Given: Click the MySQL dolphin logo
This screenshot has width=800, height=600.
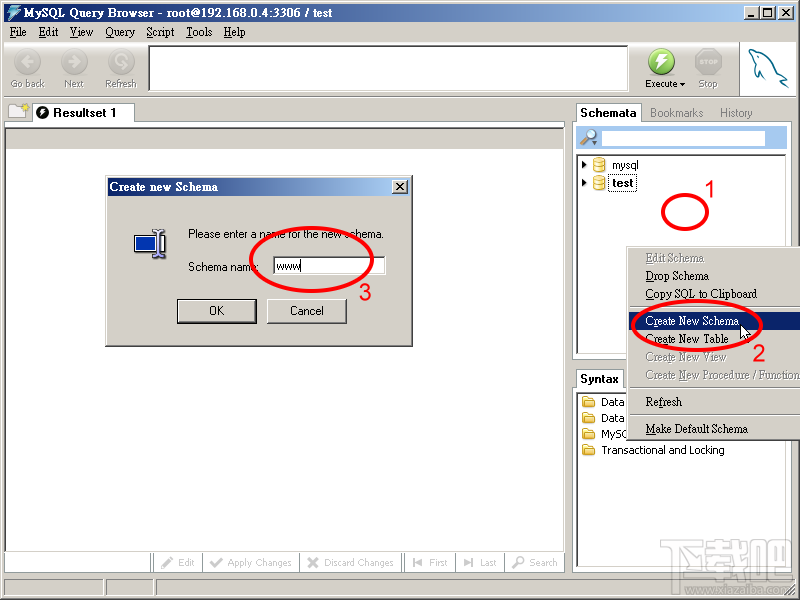Looking at the screenshot, I should [x=768, y=68].
